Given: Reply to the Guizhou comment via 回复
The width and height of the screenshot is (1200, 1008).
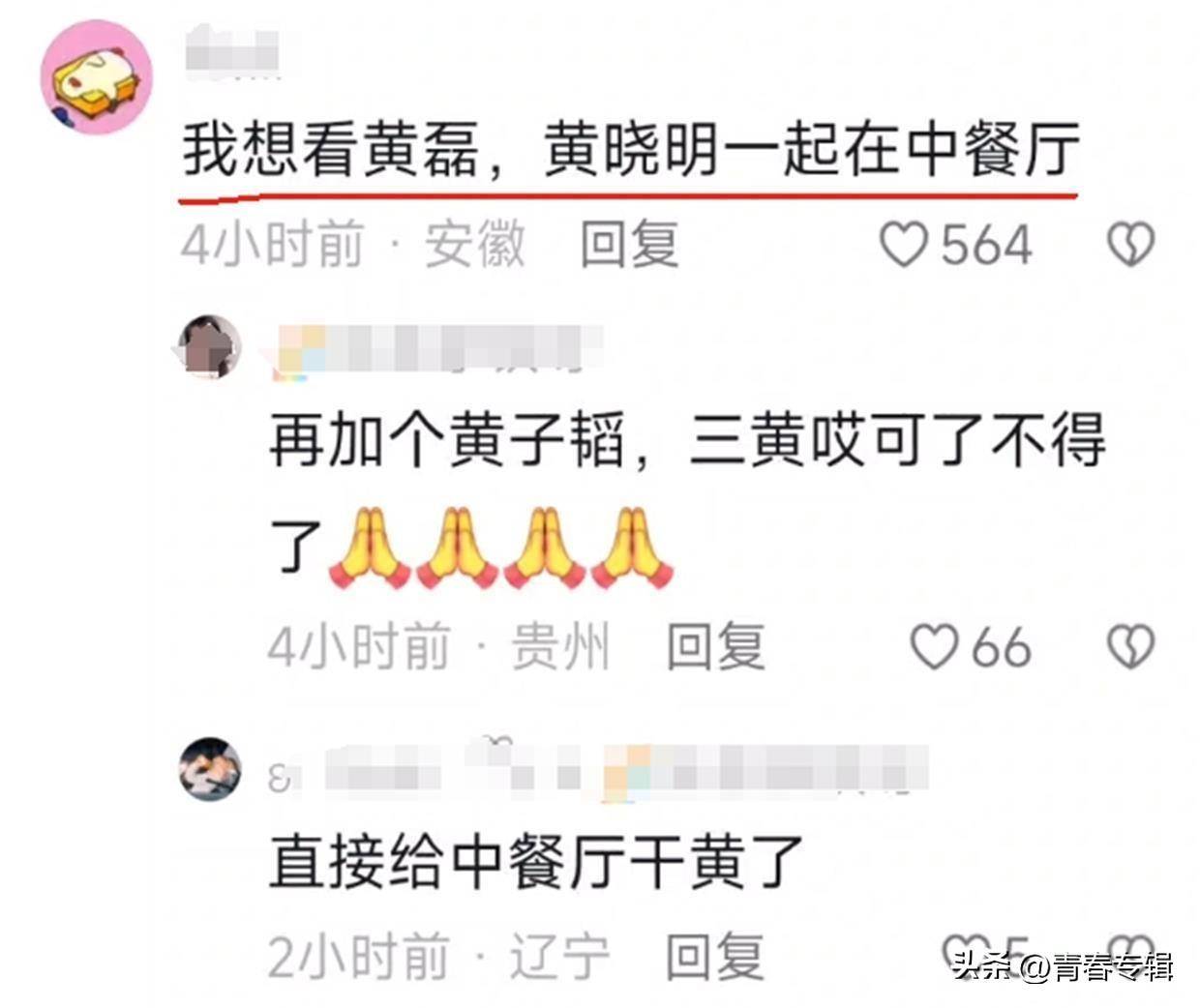Looking at the screenshot, I should point(716,646).
